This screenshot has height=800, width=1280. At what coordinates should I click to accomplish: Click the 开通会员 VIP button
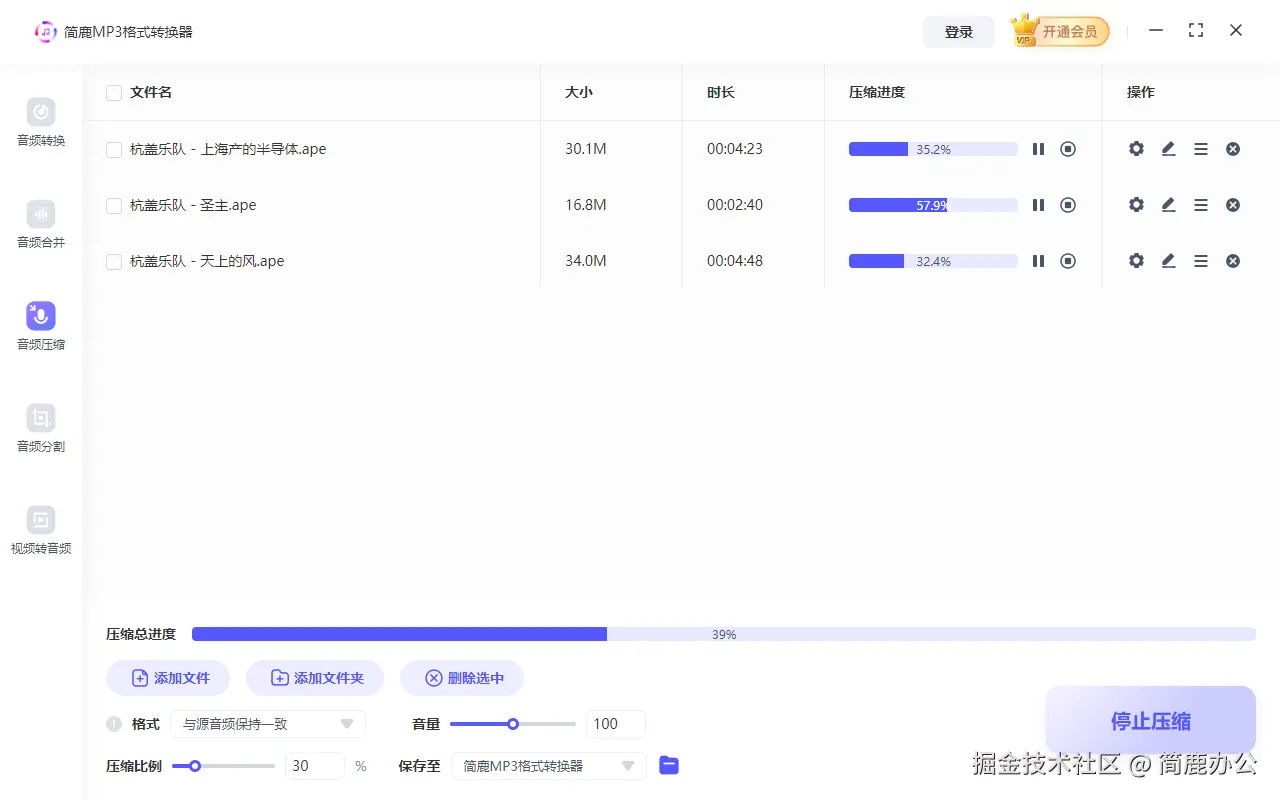(1060, 31)
